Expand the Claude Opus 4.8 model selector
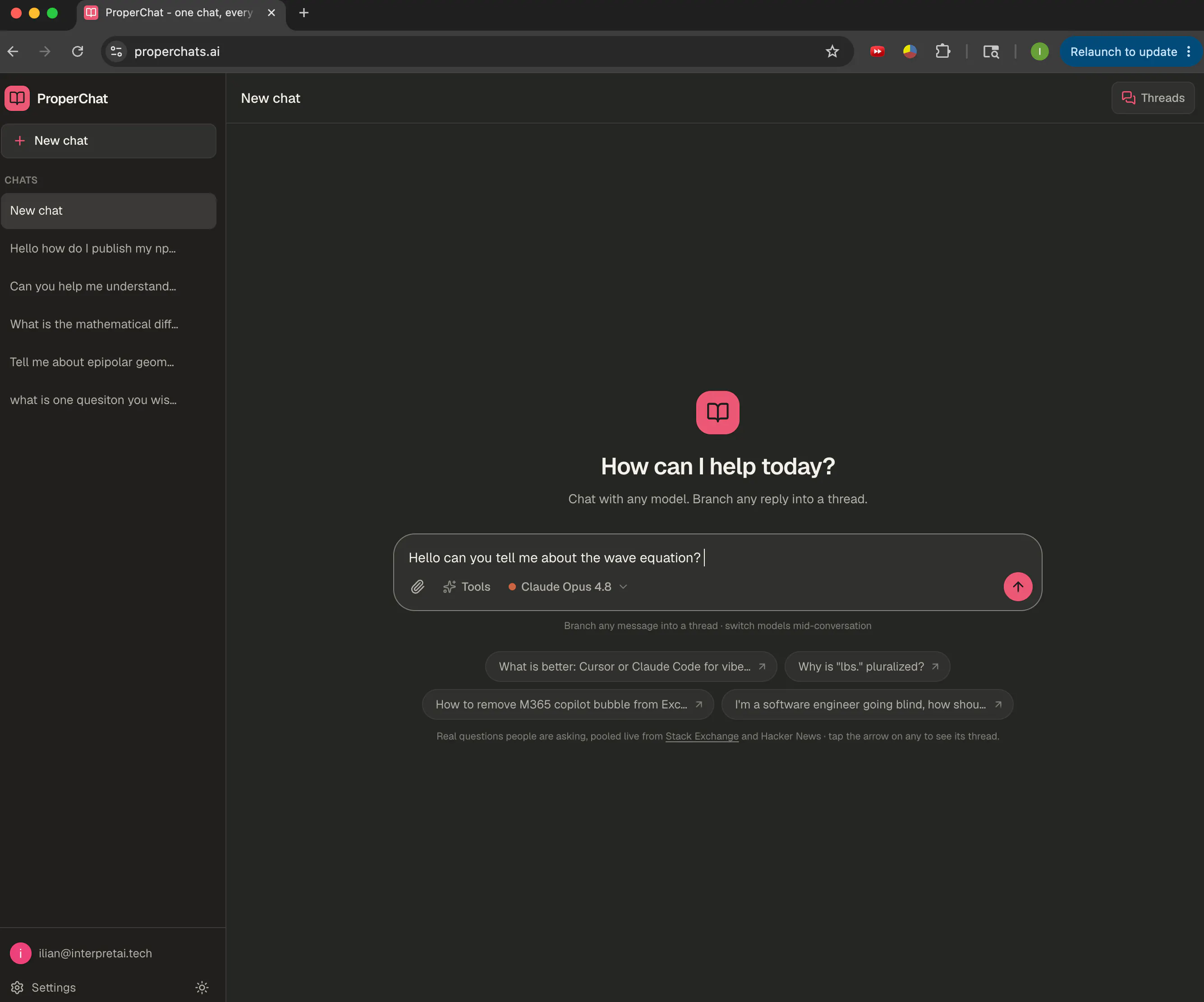The width and height of the screenshot is (1204, 1002). 568,586
